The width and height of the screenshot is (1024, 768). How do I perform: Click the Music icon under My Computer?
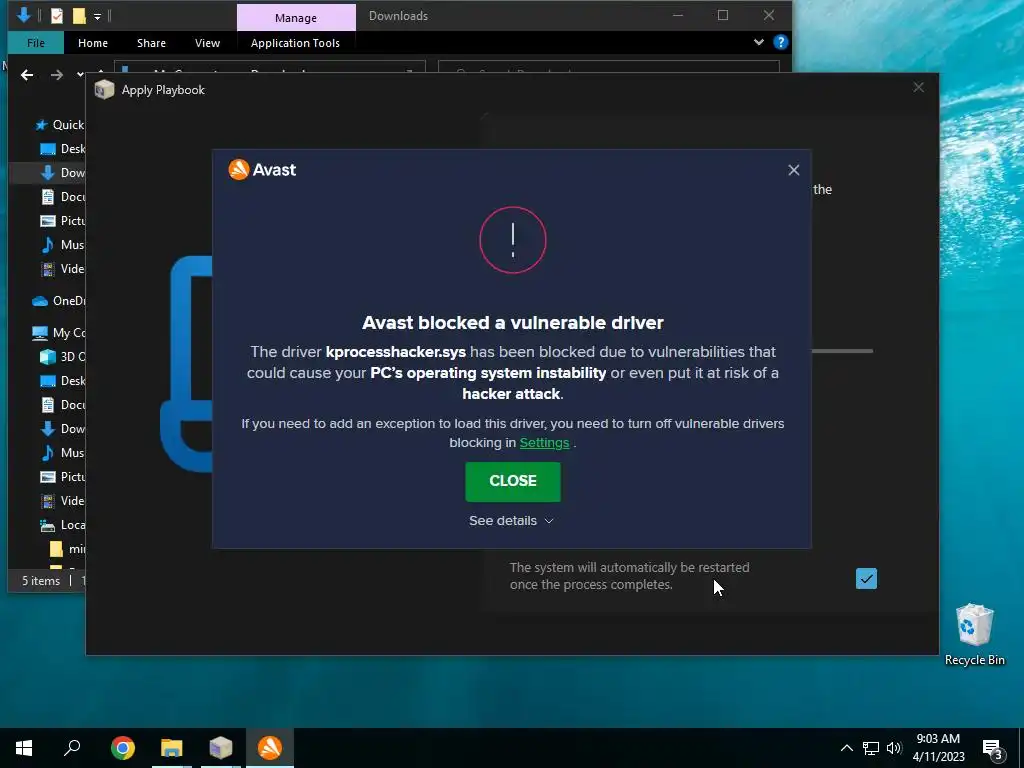48,453
